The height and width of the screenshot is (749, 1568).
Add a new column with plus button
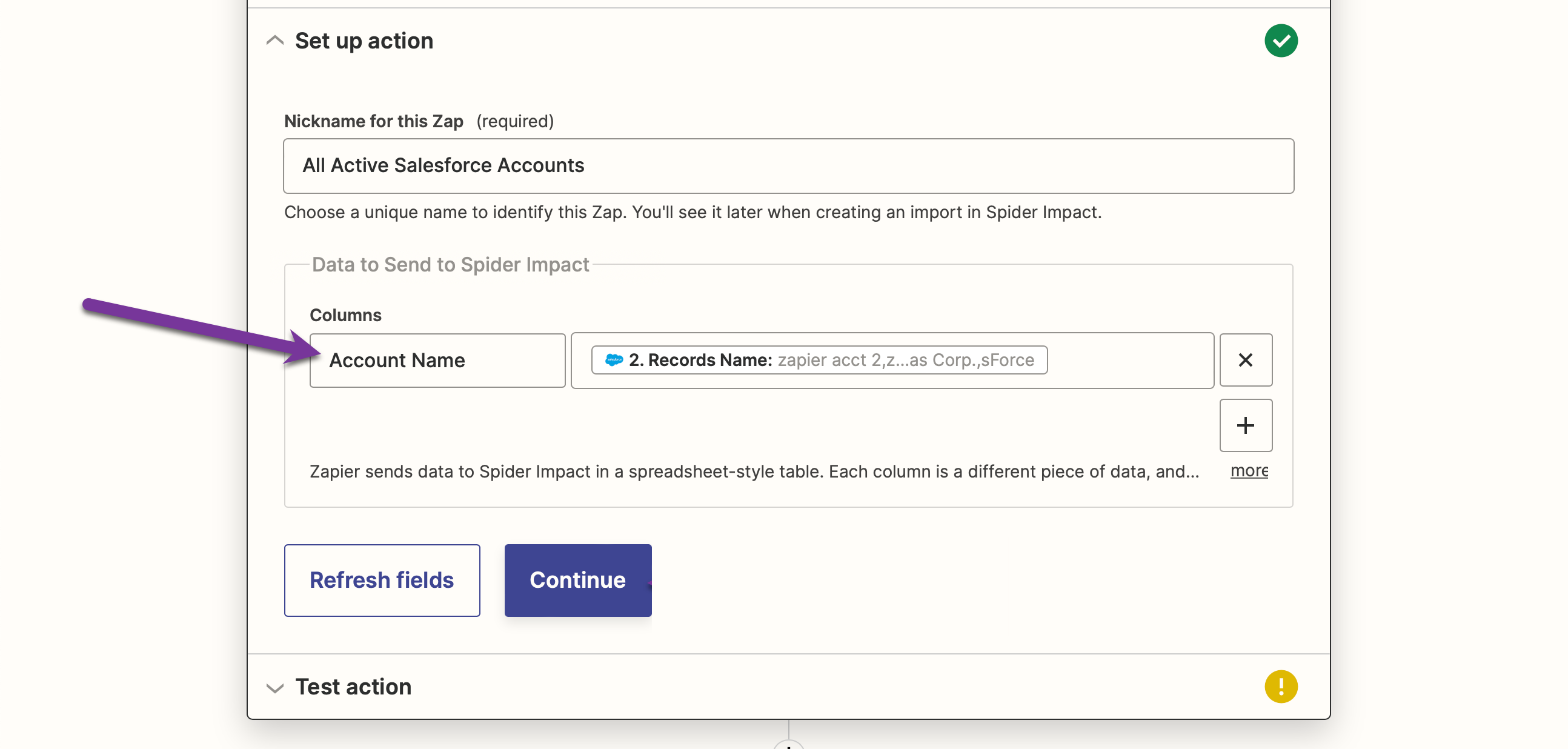(1246, 425)
